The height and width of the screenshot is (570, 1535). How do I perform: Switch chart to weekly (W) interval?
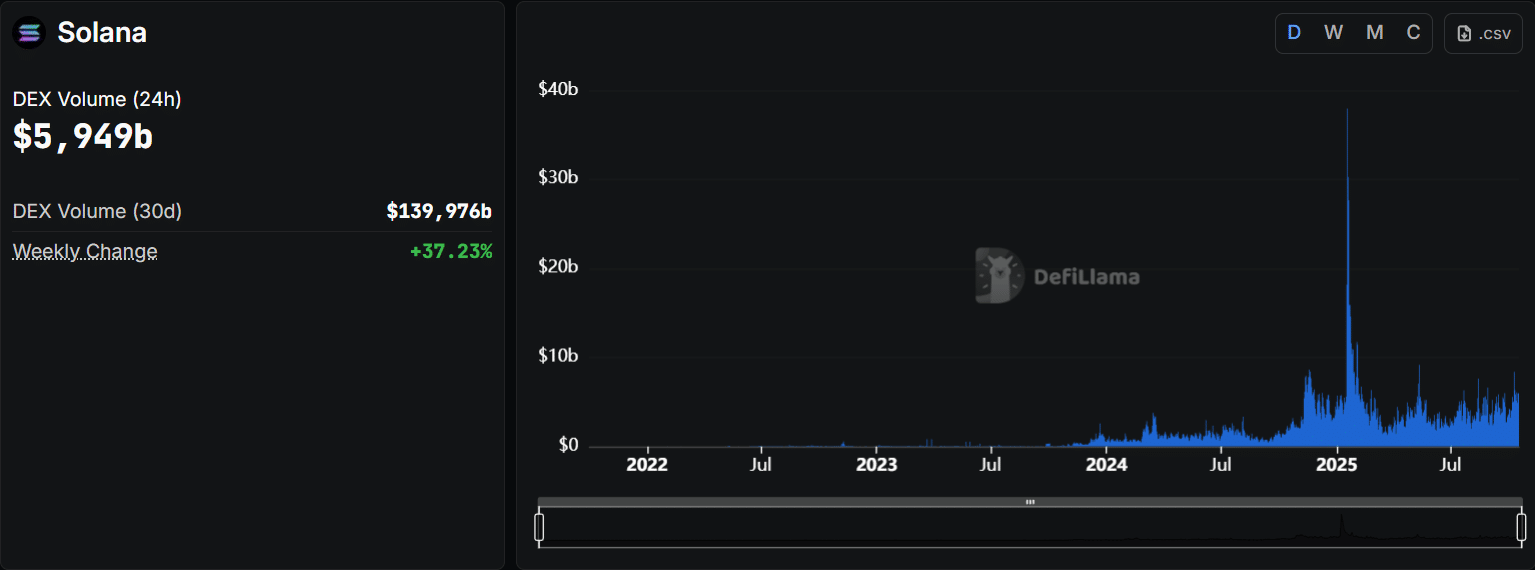[x=1334, y=33]
